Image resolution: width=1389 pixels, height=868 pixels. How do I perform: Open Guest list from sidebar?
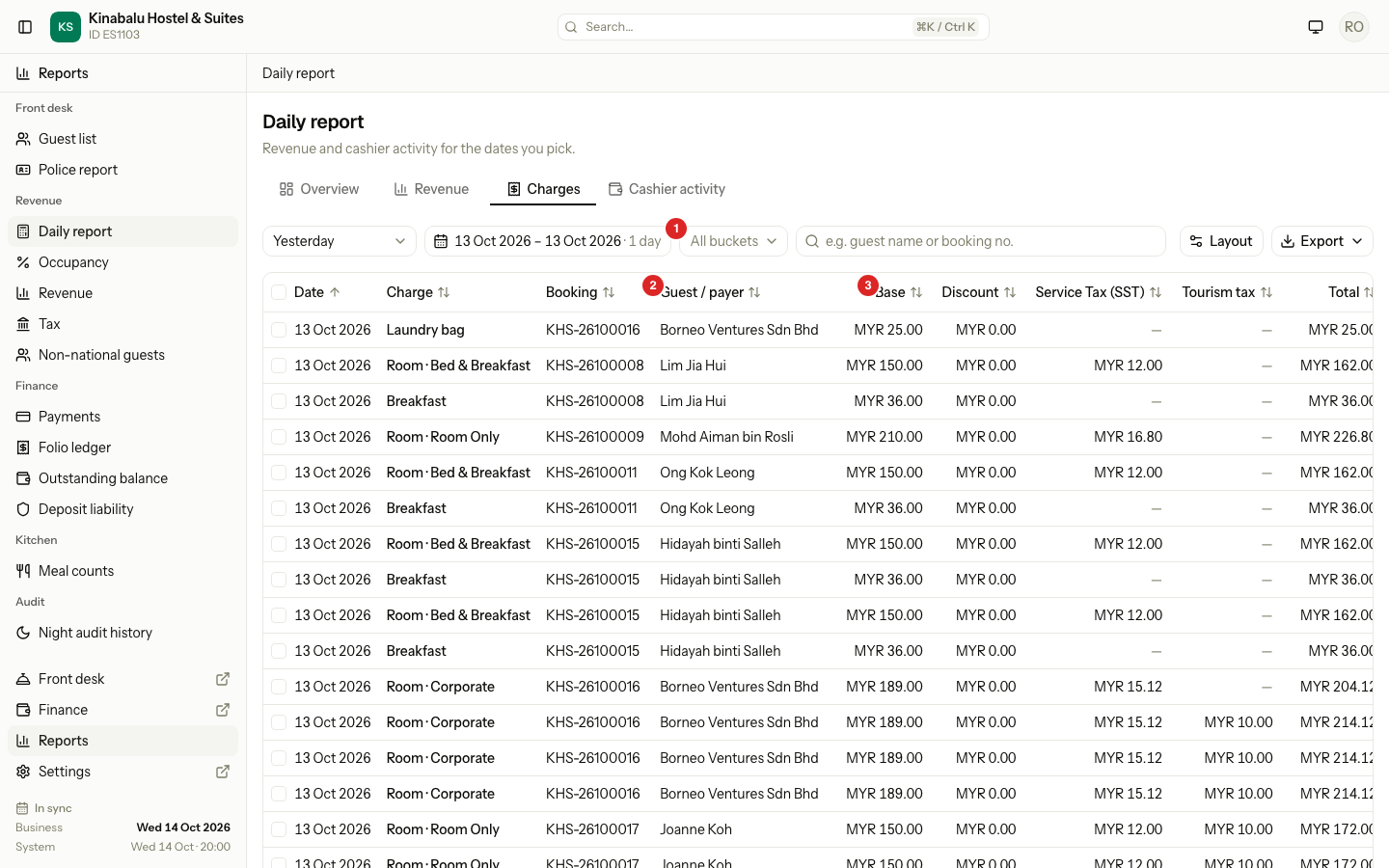pyautogui.click(x=123, y=139)
